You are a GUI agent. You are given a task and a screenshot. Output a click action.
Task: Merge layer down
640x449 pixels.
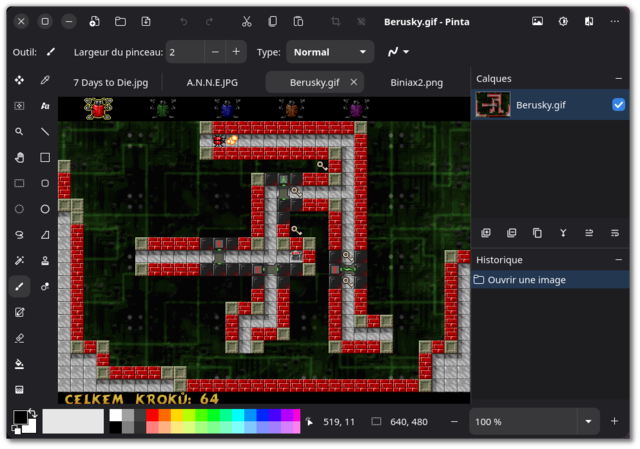coord(563,233)
